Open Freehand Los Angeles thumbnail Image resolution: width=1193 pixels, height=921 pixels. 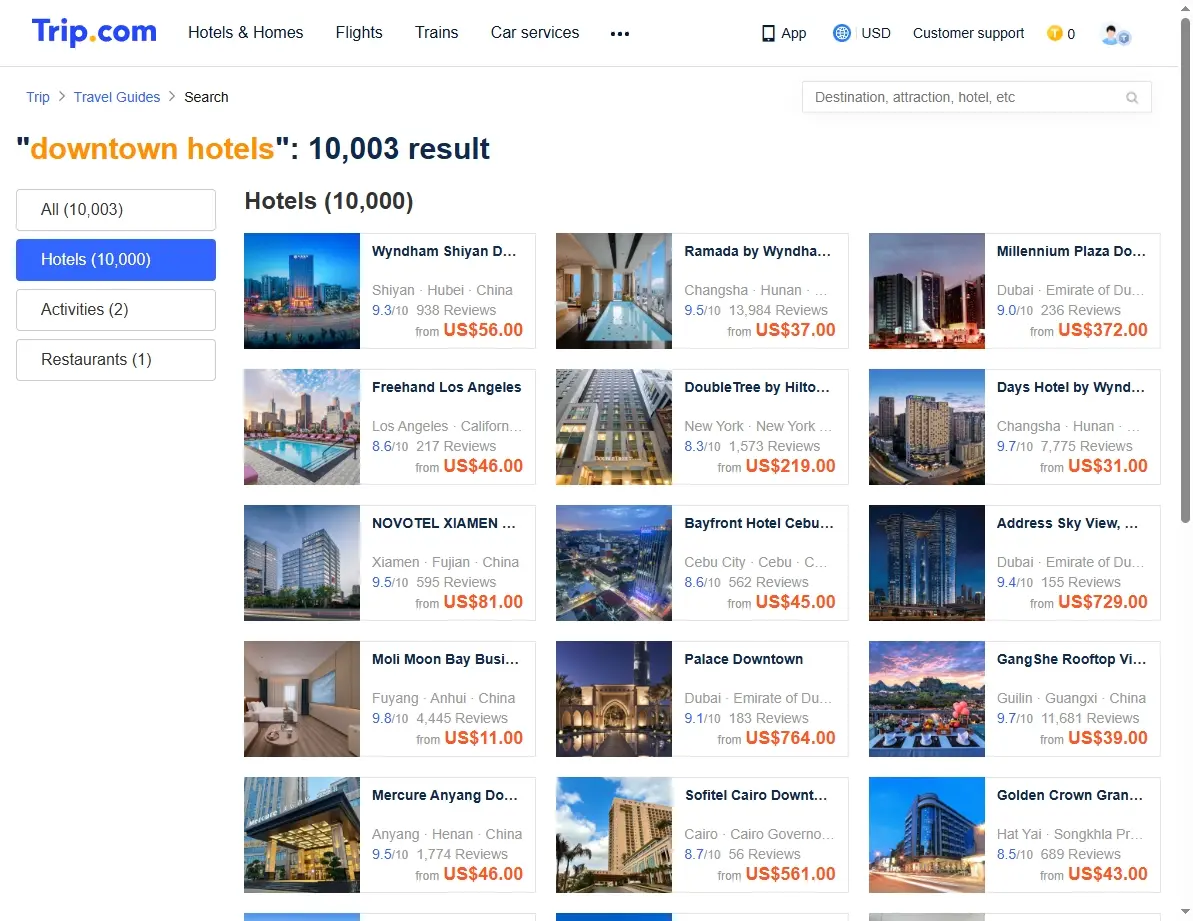302,427
